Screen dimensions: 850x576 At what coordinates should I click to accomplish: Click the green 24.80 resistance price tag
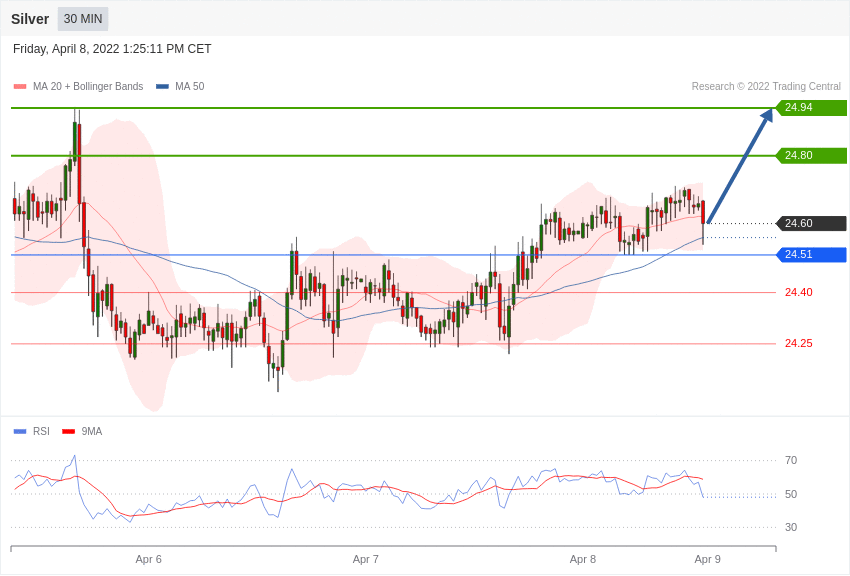[x=811, y=156]
